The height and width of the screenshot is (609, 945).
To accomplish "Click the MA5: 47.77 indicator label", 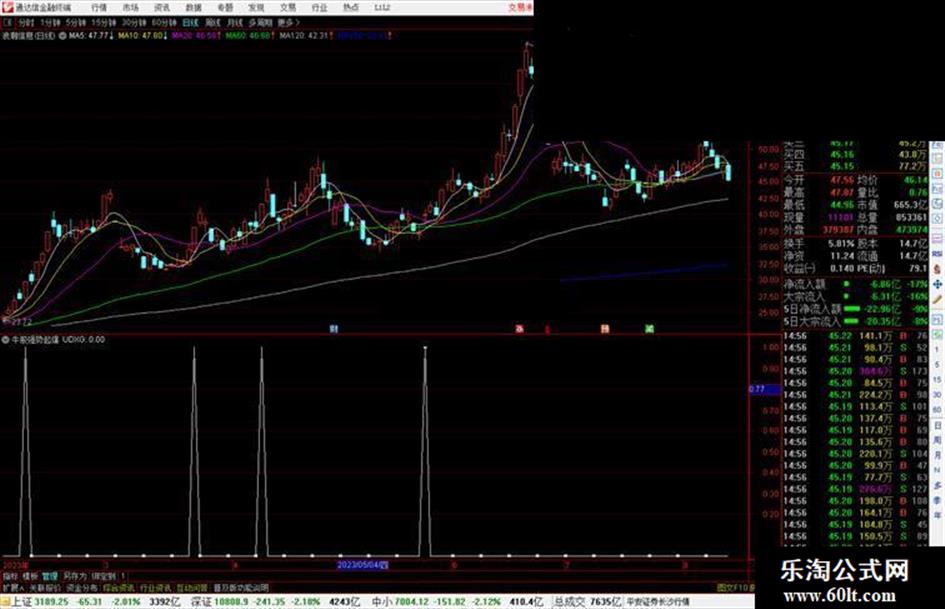I will (91, 36).
